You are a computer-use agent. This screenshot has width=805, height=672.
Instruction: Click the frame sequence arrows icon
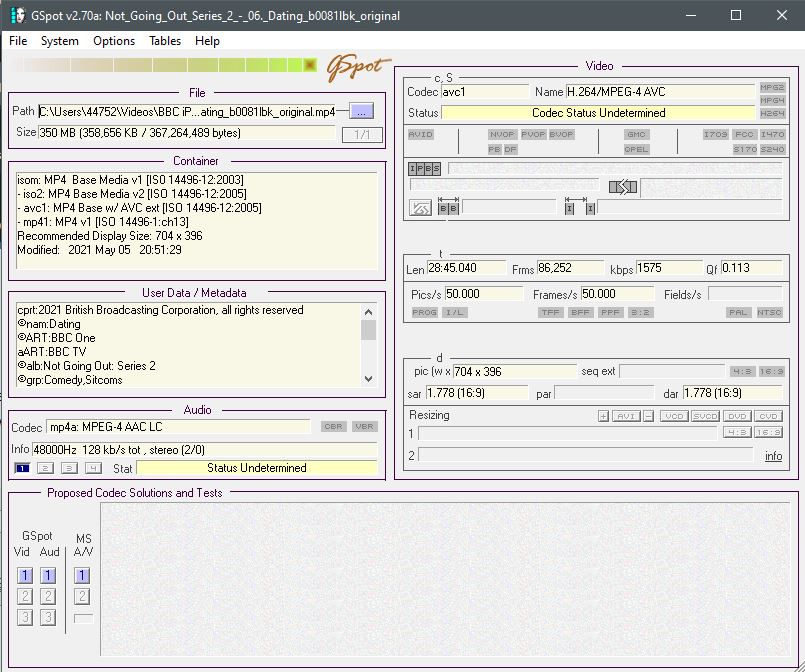(622, 187)
